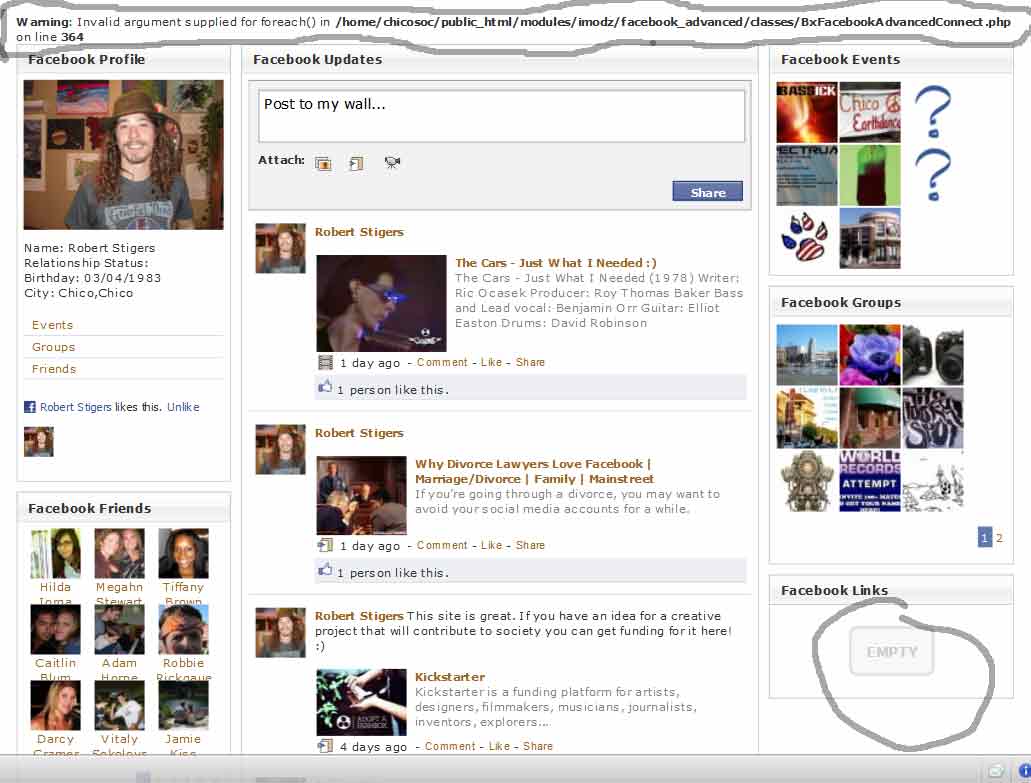Open 'The Cars - Just What I Needed' link
1031x783 pixels.
555,263
